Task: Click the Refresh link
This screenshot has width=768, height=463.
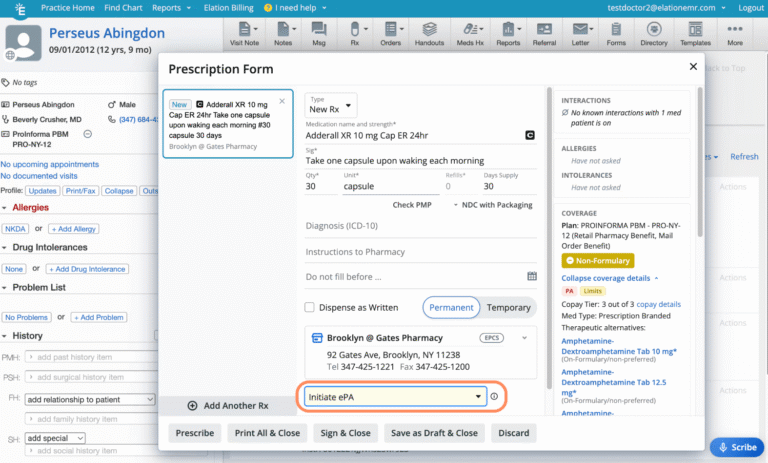Action: [x=744, y=156]
